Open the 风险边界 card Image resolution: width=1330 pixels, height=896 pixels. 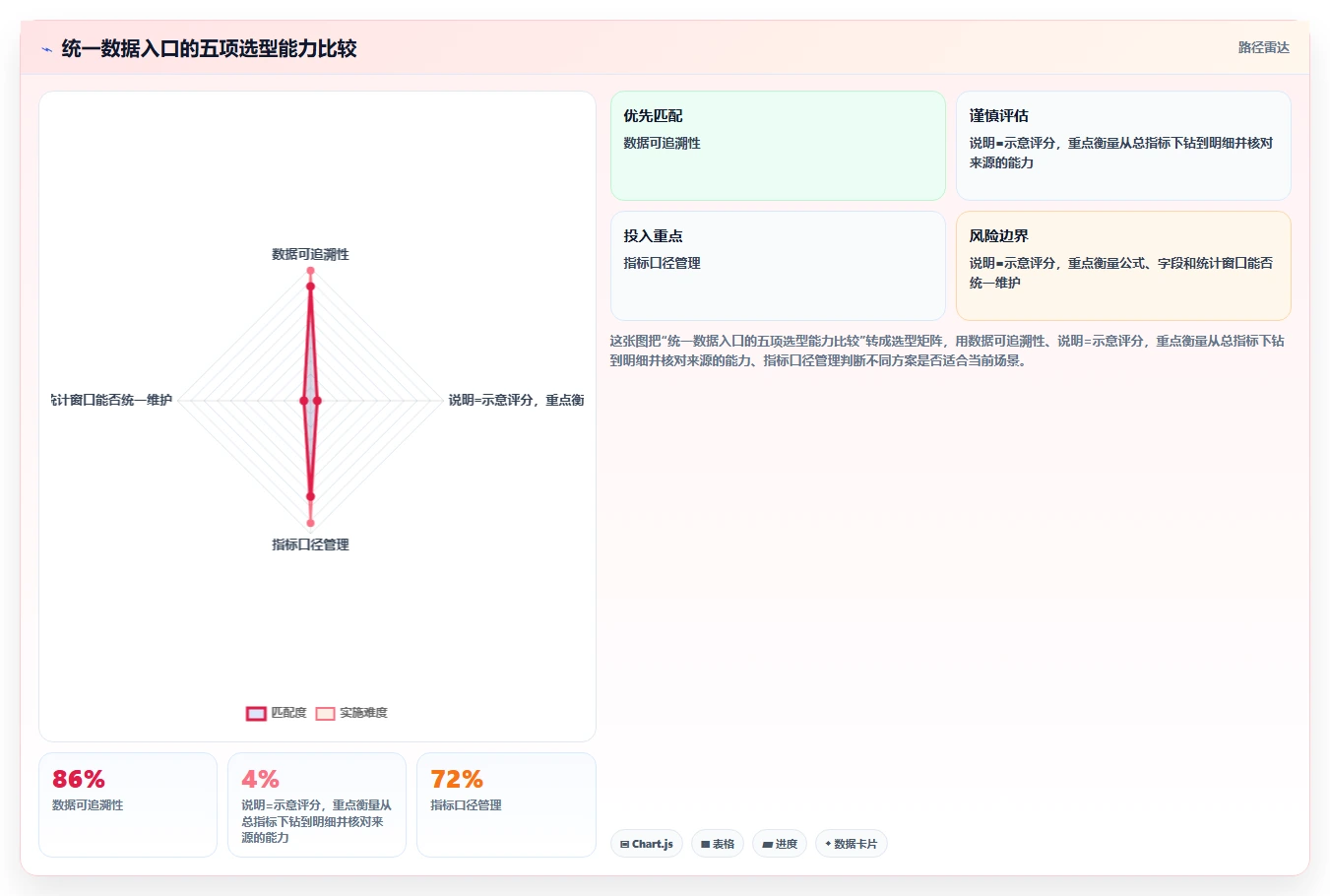click(1123, 266)
